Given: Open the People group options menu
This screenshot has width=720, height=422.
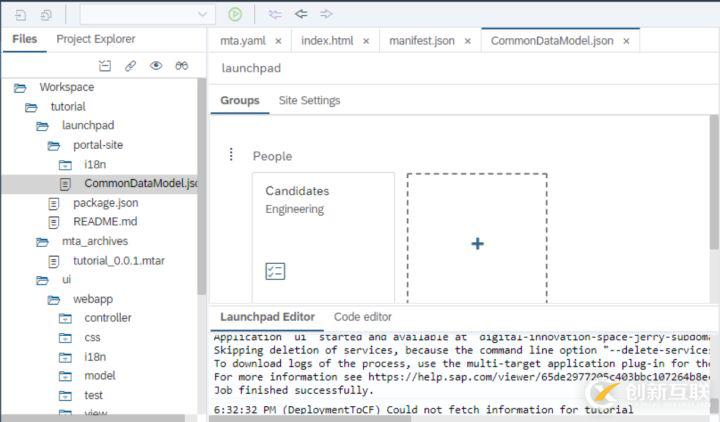Looking at the screenshot, I should point(231,154).
